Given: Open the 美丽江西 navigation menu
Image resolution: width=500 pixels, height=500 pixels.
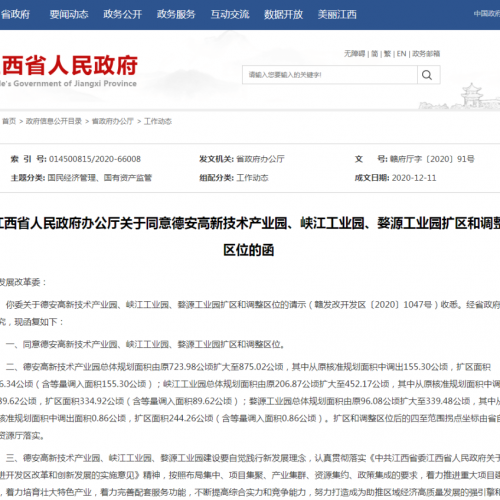Looking at the screenshot, I should pyautogui.click(x=337, y=14).
